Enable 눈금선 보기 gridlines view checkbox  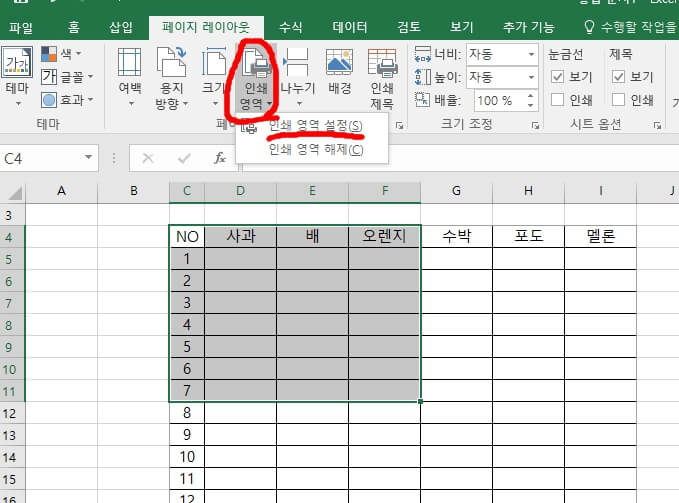pos(557,77)
